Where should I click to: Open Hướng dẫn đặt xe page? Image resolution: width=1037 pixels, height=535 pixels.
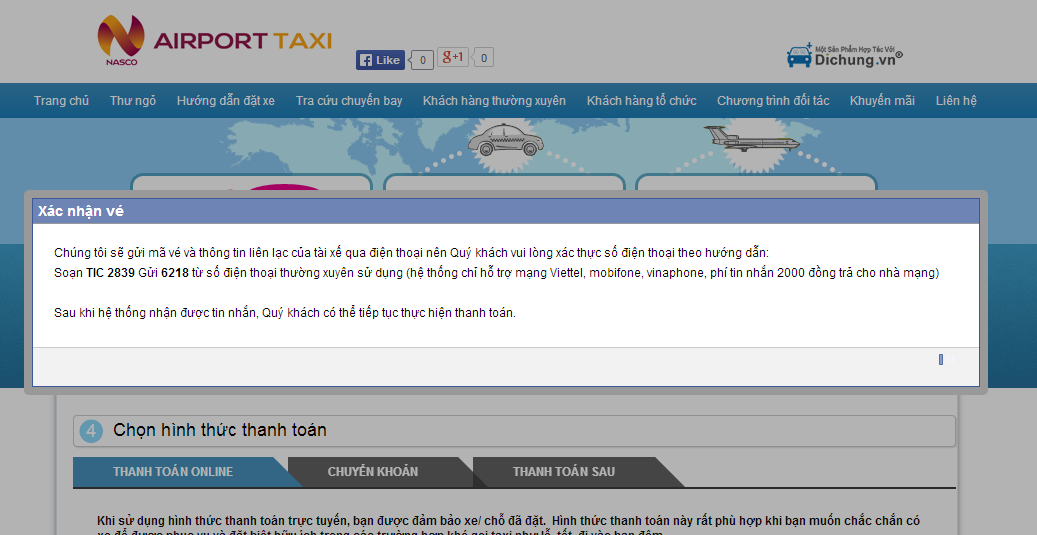[x=226, y=101]
